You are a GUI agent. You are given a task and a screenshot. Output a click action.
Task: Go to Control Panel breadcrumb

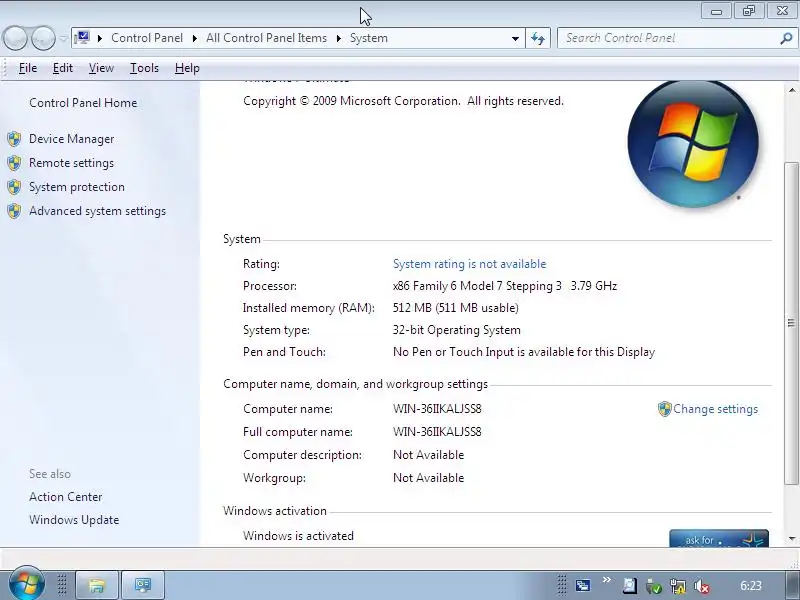(147, 38)
